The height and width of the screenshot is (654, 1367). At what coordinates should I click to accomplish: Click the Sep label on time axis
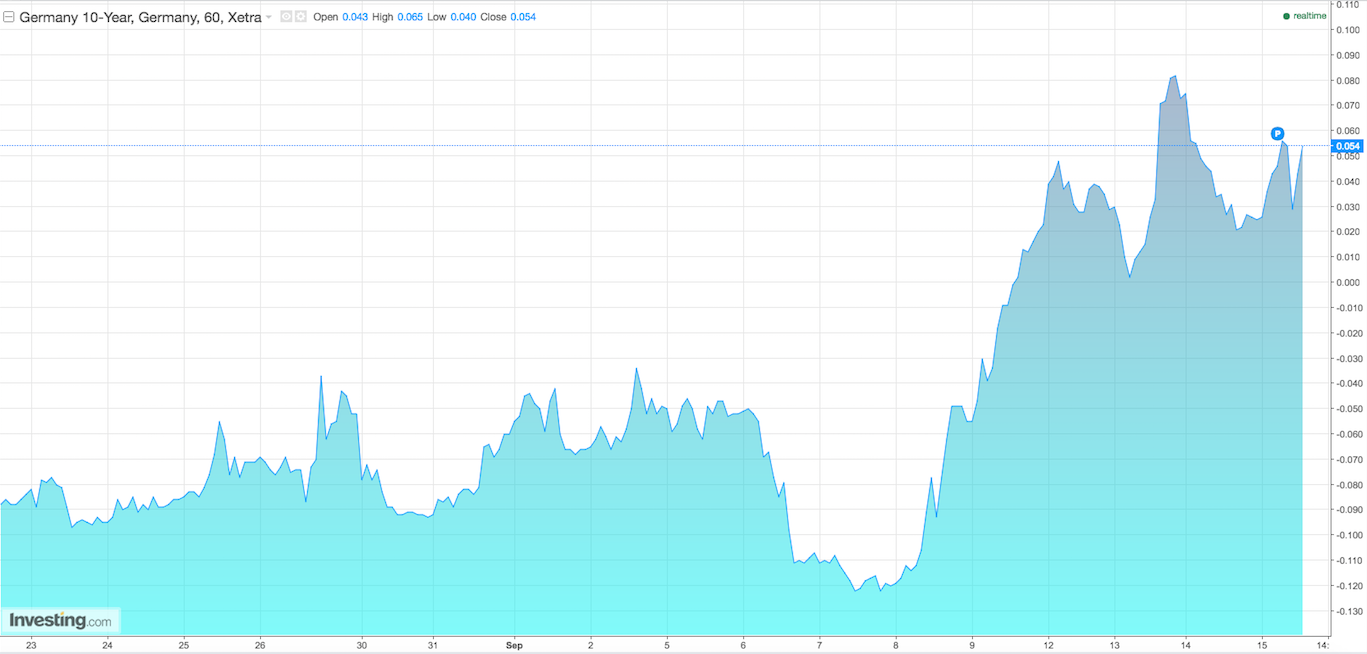(514, 645)
